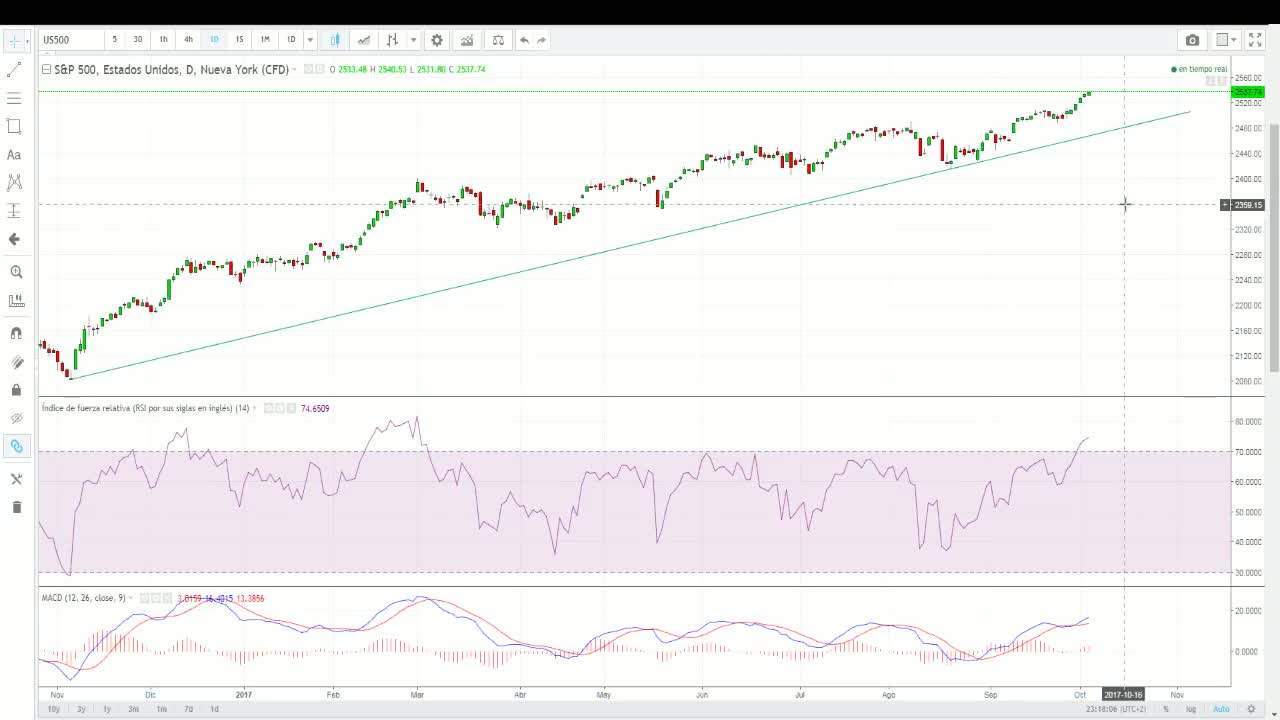Set range to 1m
The height and width of the screenshot is (720, 1280).
pos(161,709)
